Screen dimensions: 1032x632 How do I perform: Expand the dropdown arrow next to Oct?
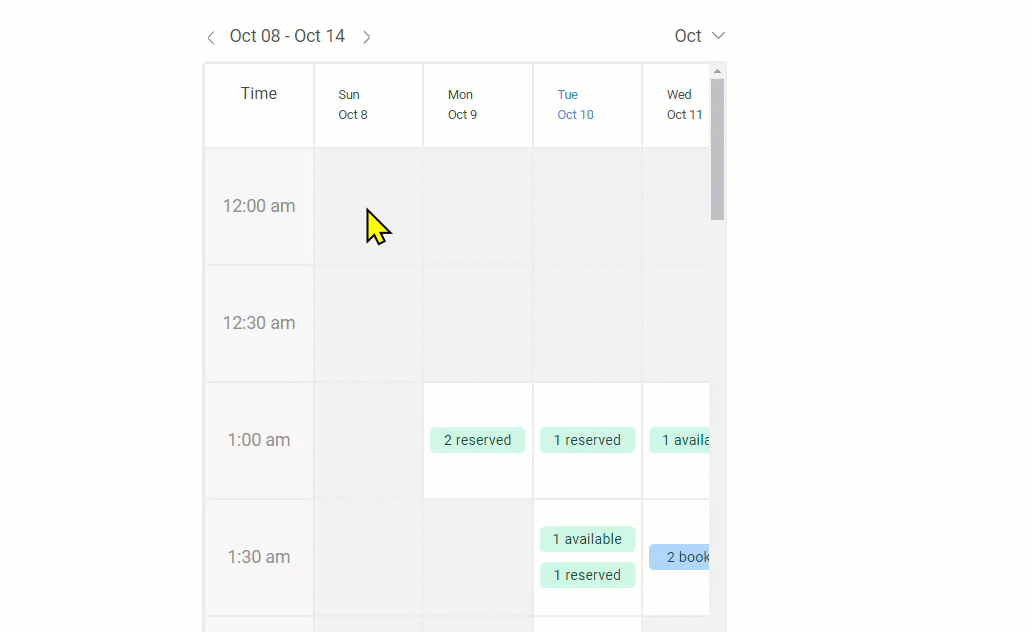pos(717,36)
